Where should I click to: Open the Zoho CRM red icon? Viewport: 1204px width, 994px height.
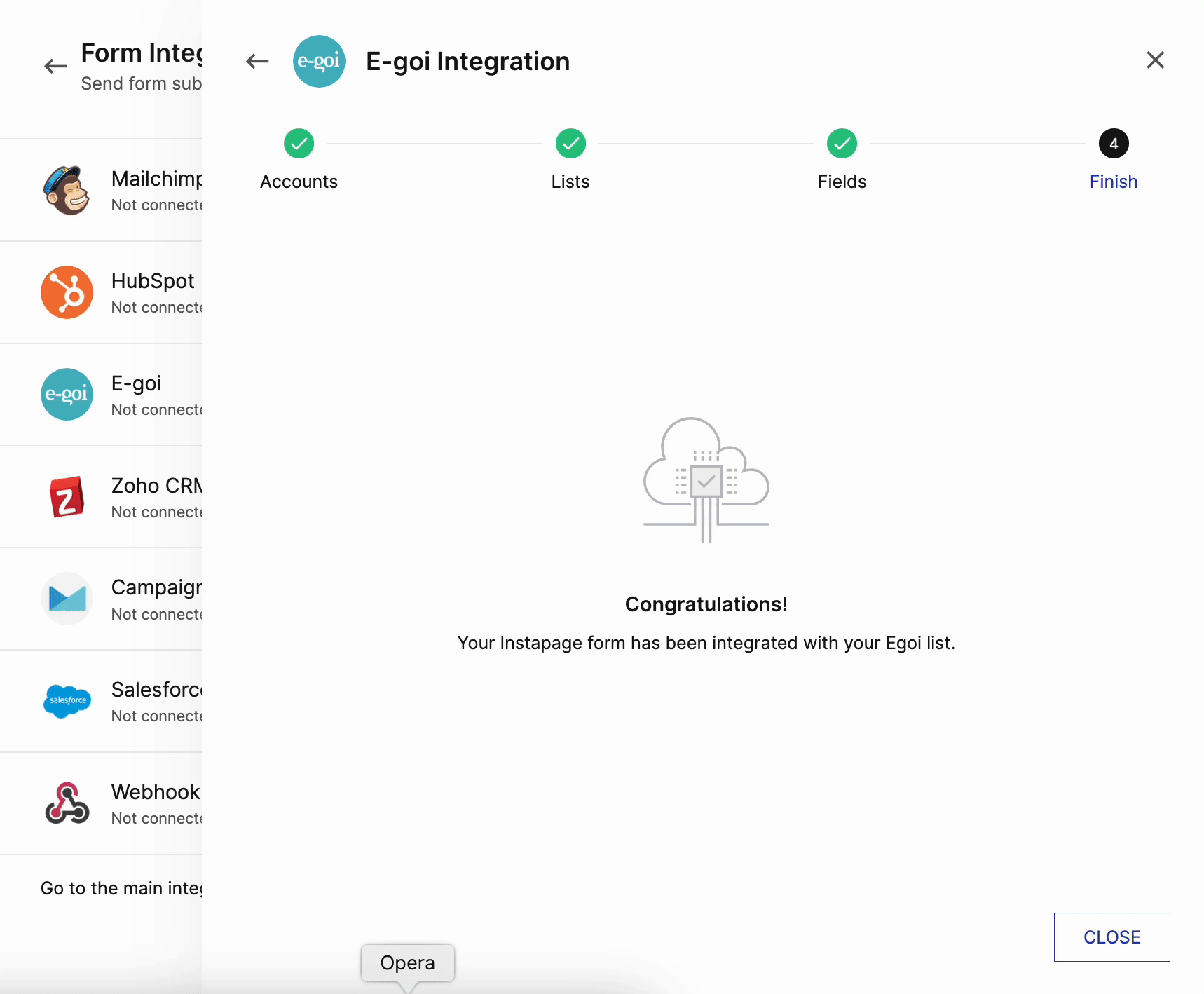tap(67, 497)
